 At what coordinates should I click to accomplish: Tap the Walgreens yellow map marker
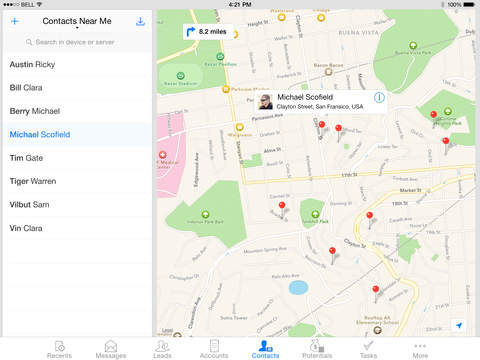tap(239, 127)
